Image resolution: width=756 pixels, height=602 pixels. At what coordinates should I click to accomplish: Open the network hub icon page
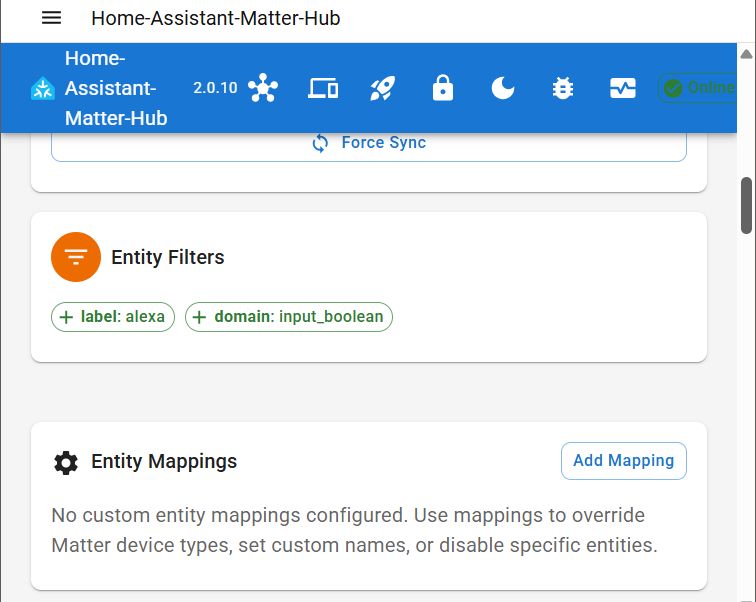click(x=263, y=88)
